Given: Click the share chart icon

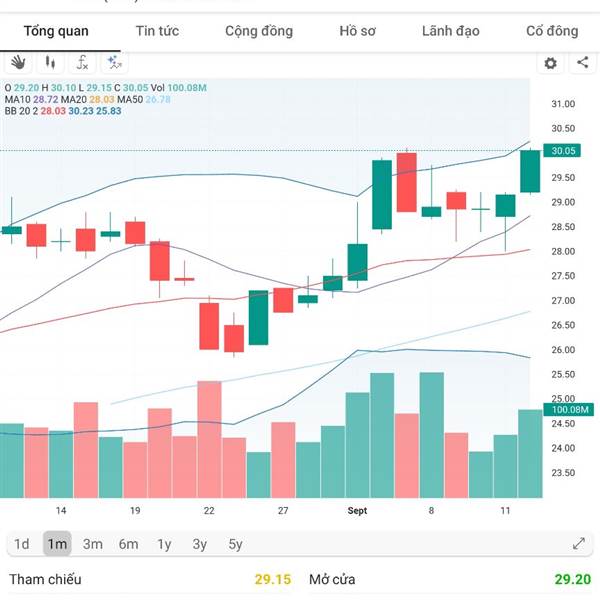Looking at the screenshot, I should pos(582,63).
